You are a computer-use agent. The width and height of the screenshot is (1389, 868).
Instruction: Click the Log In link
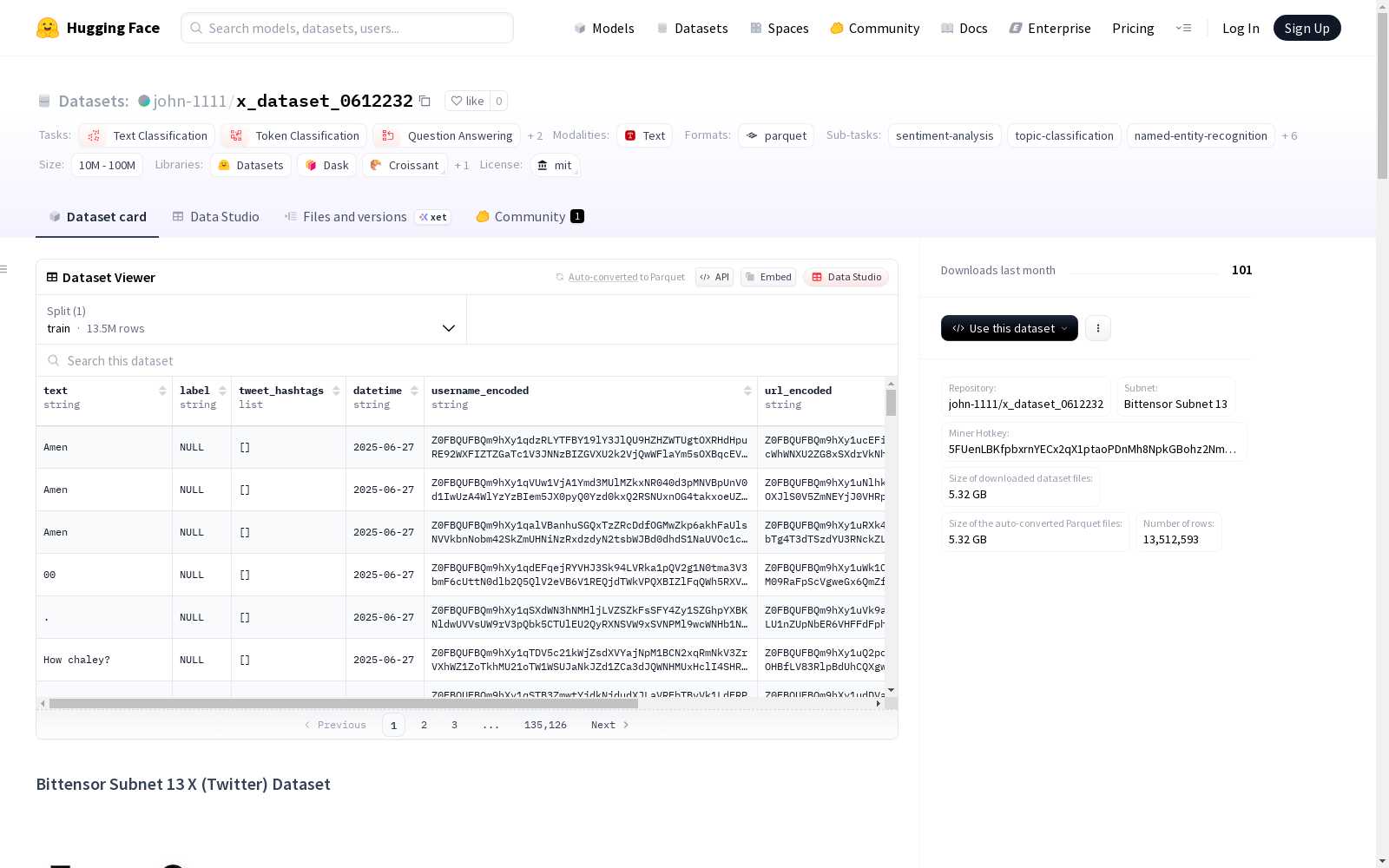coord(1241,28)
